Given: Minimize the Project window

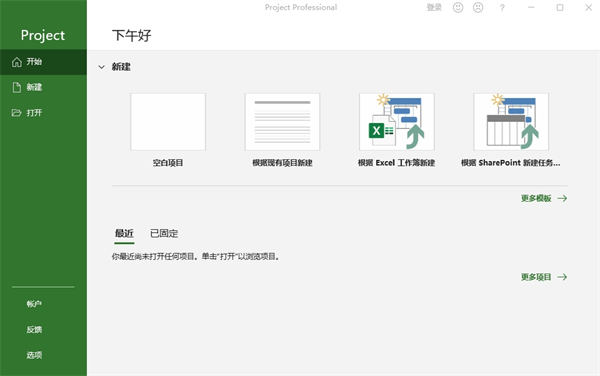Looking at the screenshot, I should (531, 7).
